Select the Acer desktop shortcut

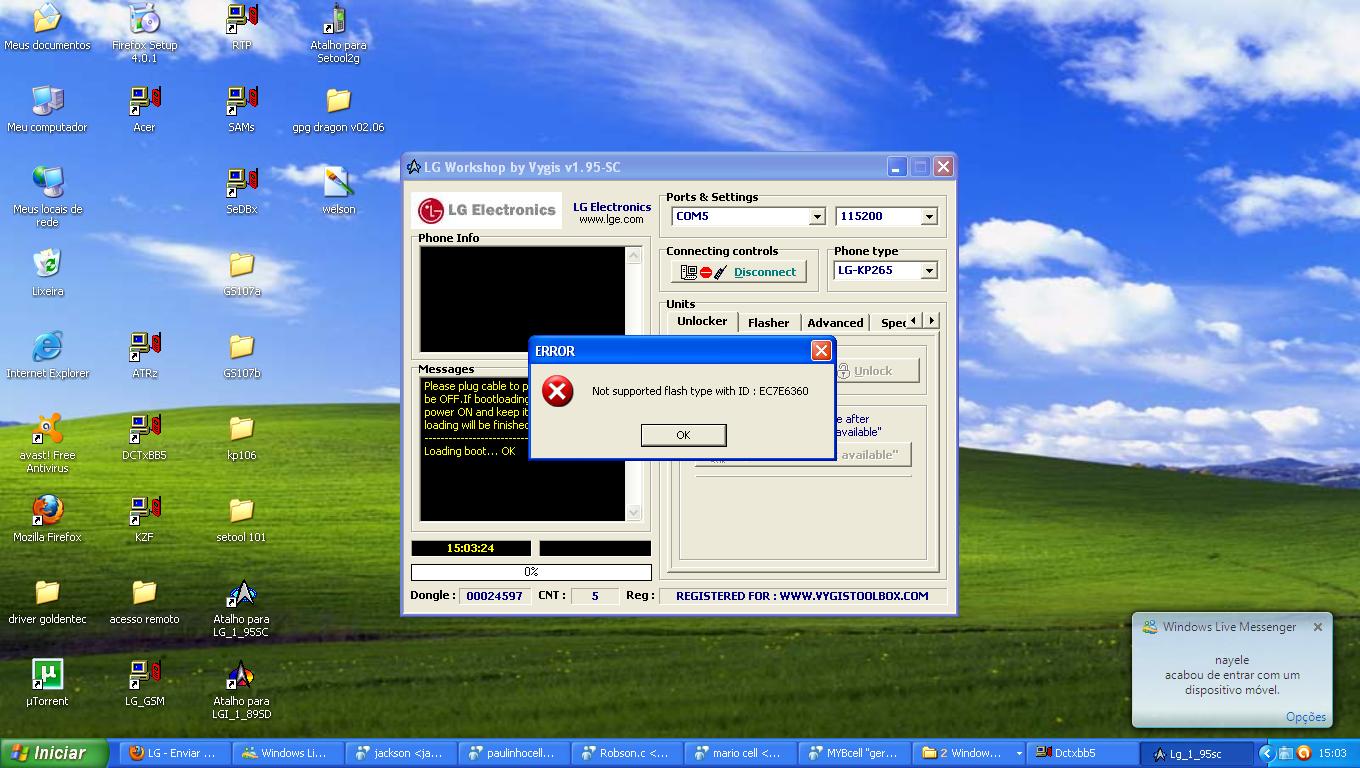coord(144,109)
